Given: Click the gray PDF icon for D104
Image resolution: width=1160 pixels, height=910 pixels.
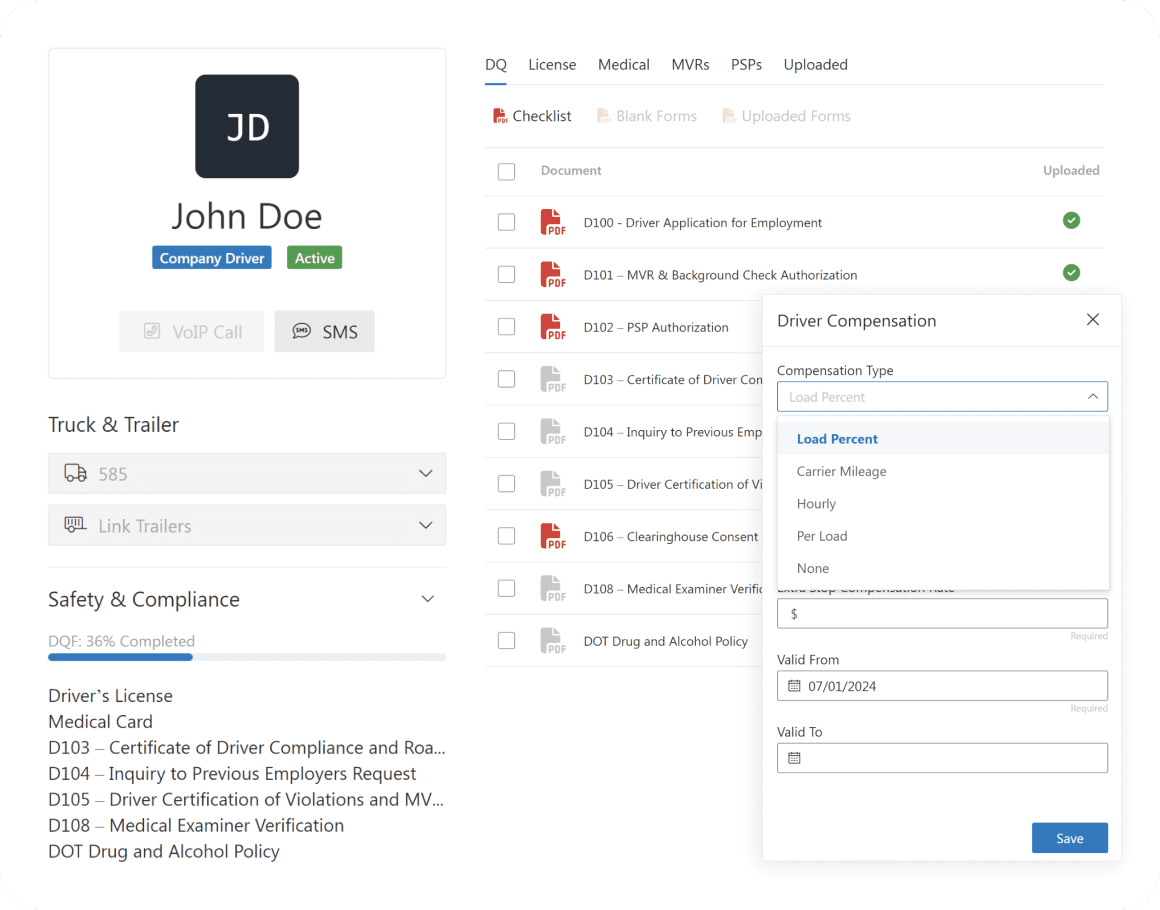Looking at the screenshot, I should (x=553, y=431).
